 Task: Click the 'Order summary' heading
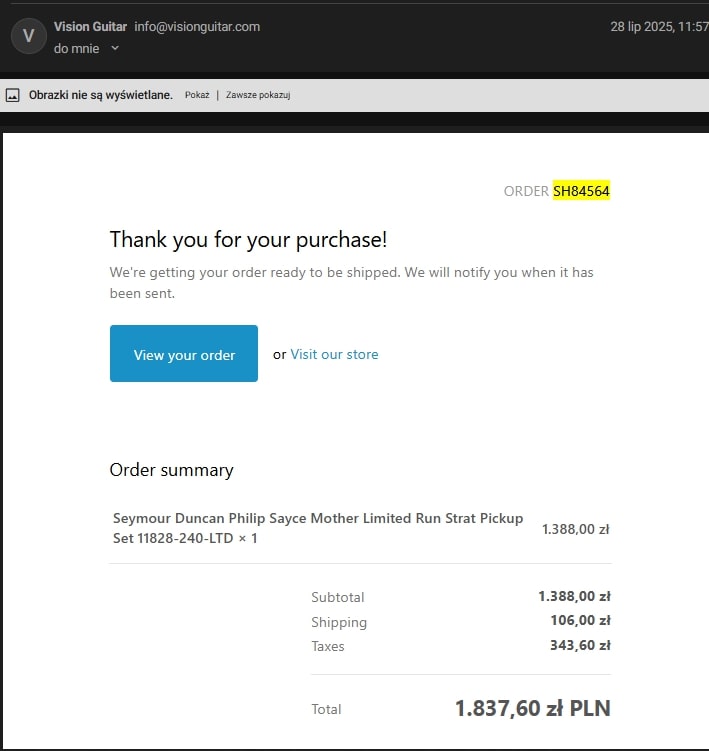tap(172, 470)
